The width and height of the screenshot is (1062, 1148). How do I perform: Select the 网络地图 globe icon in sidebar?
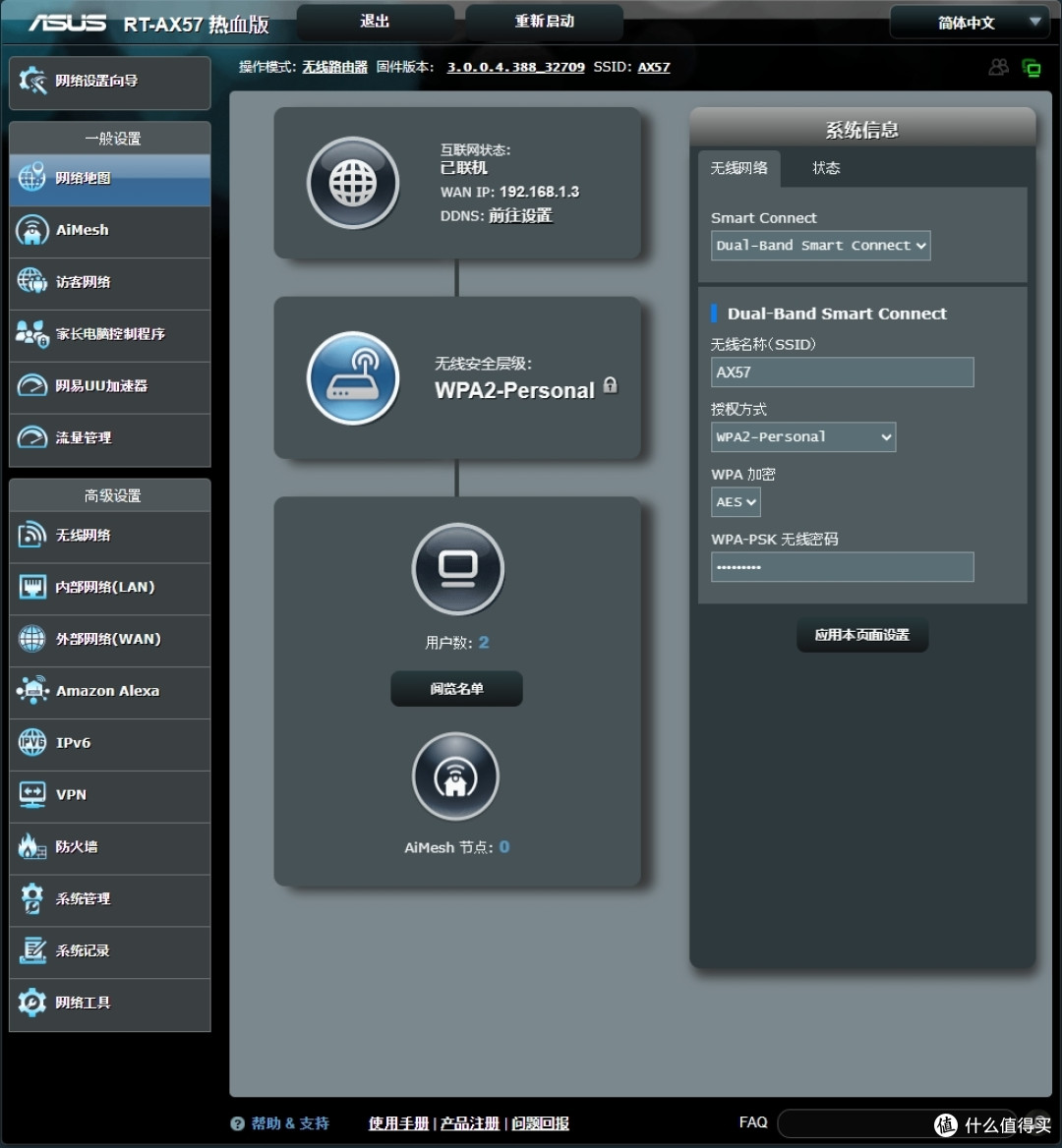pos(31,177)
